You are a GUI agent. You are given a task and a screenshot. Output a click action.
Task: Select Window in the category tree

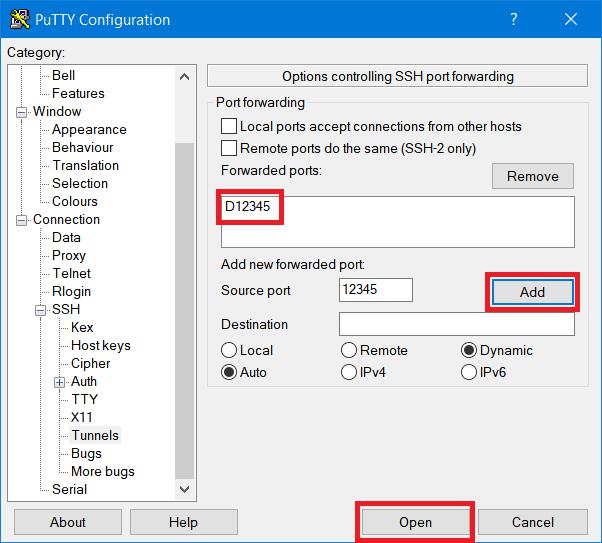click(x=57, y=111)
